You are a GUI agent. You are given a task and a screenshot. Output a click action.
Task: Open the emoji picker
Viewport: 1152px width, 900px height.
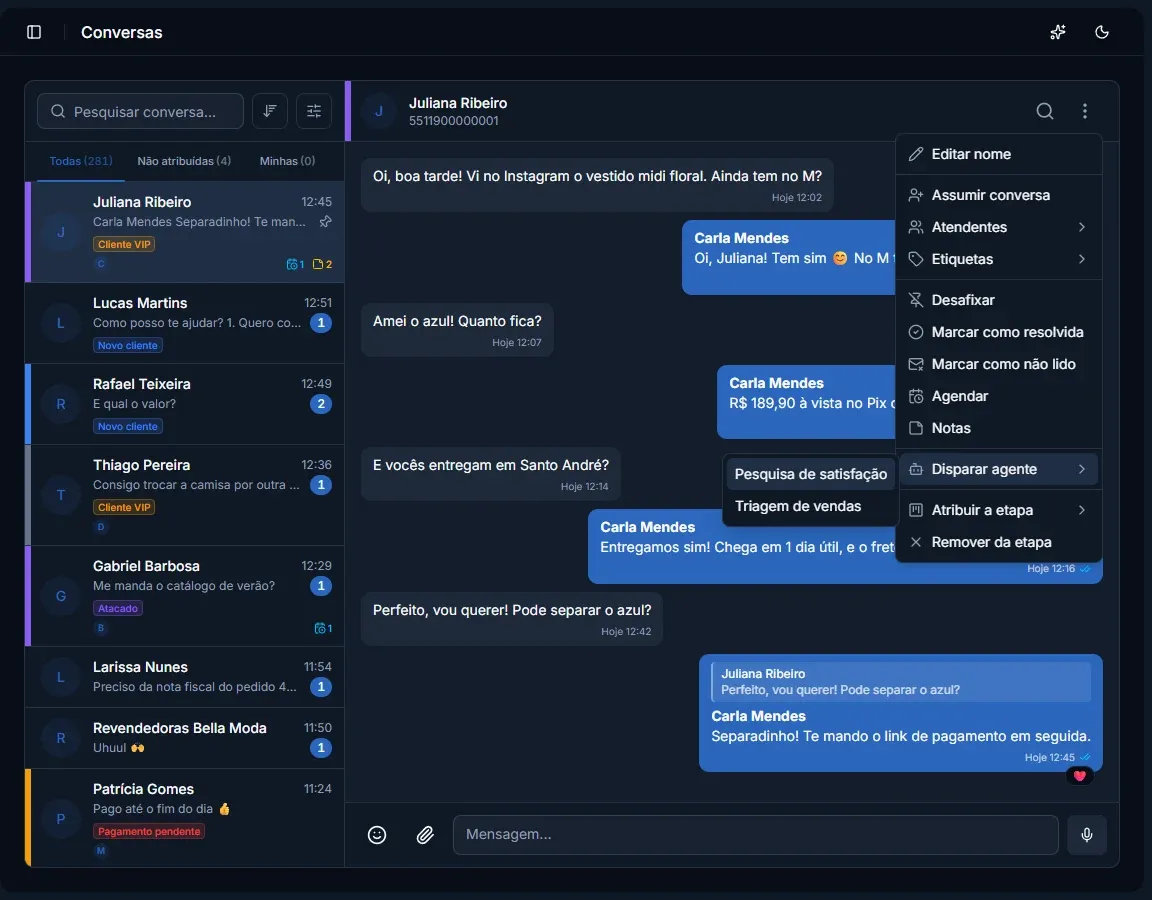point(377,835)
